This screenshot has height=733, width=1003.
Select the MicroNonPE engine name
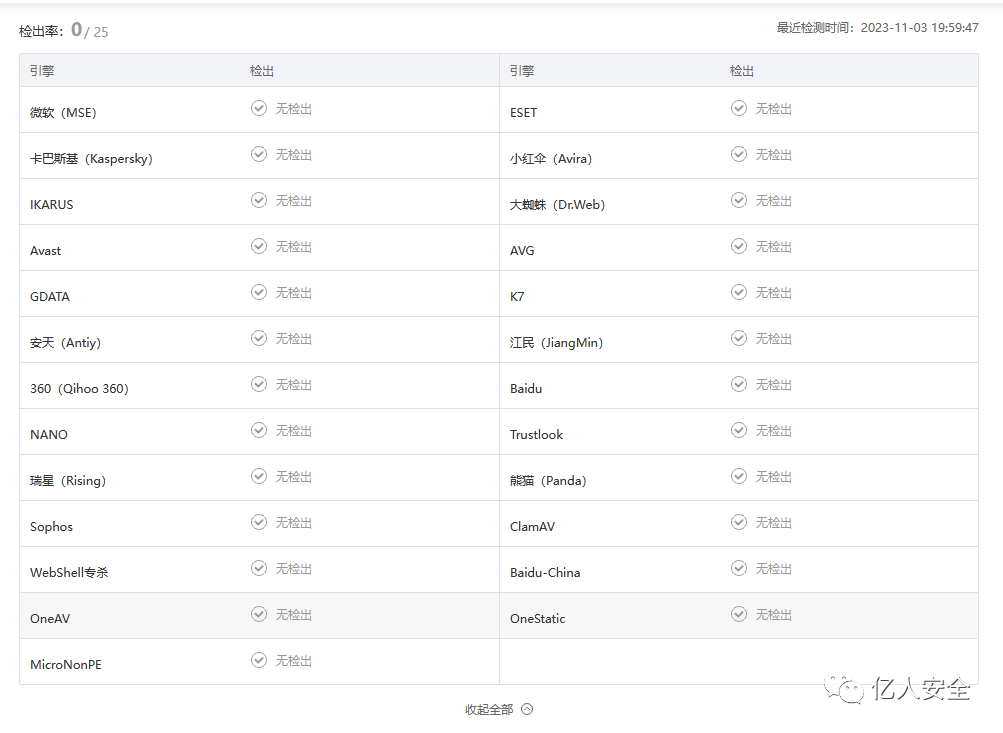point(66,665)
